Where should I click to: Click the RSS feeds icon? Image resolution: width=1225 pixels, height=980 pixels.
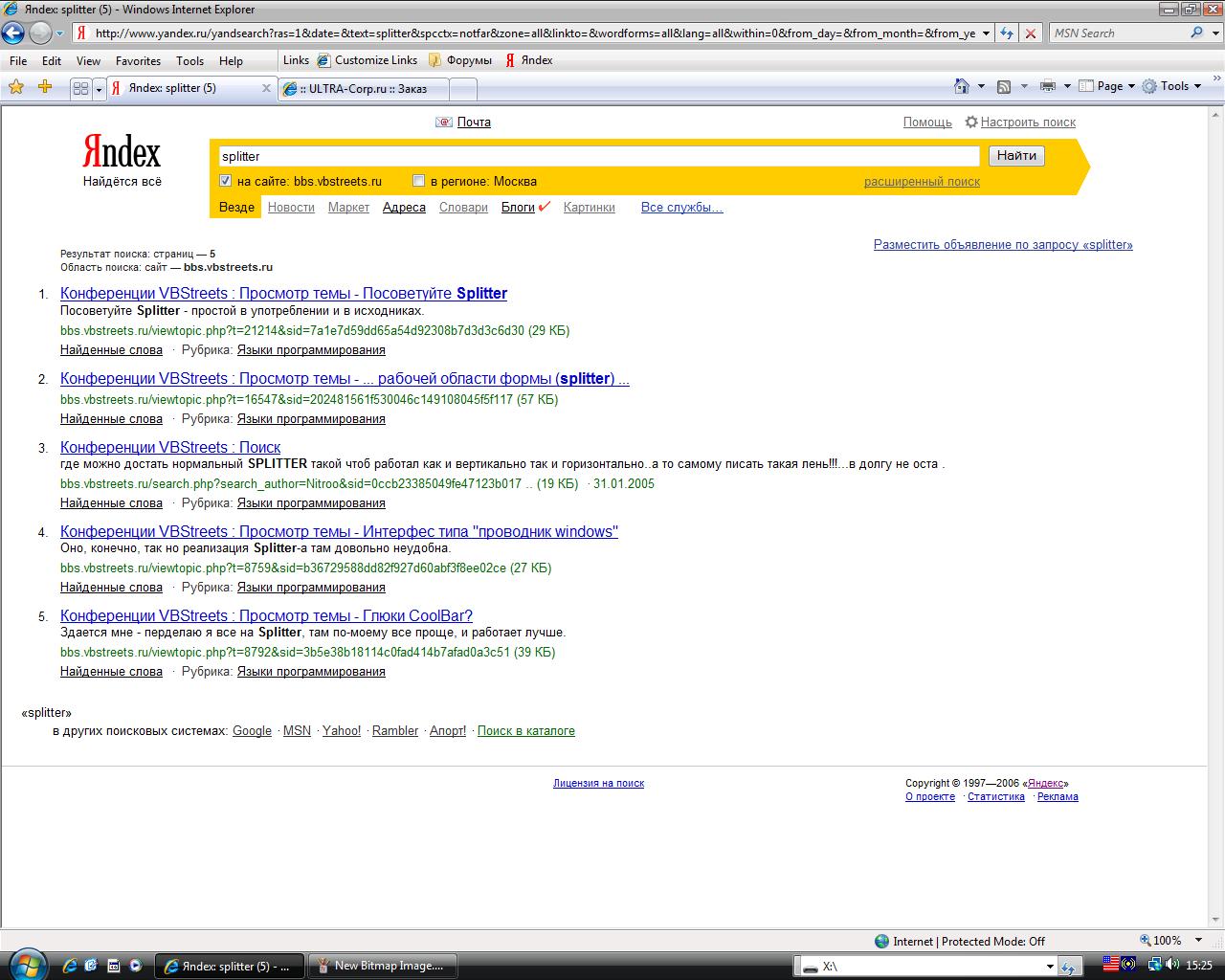click(x=1005, y=86)
